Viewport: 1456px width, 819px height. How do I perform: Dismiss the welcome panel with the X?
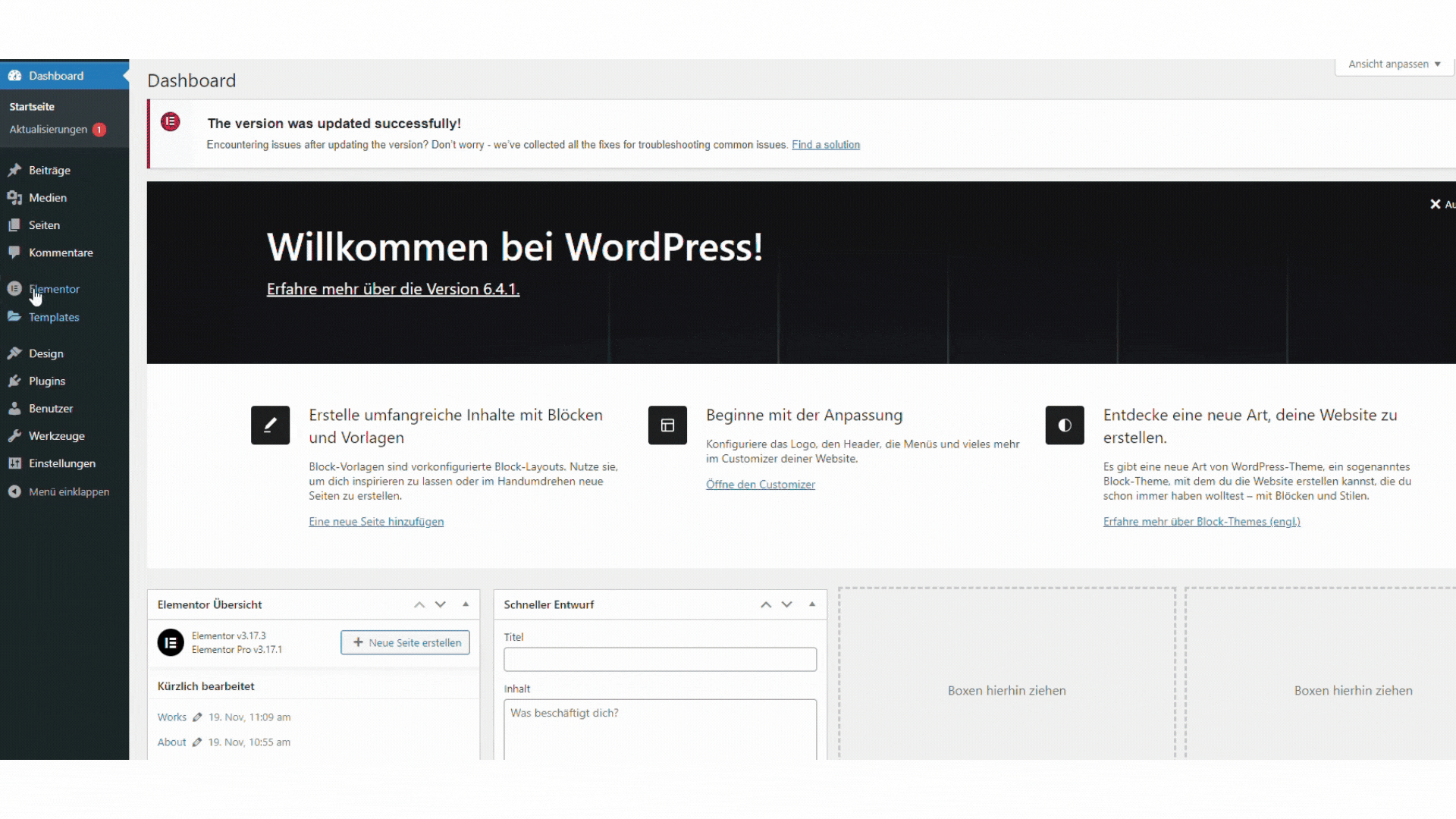[1436, 204]
